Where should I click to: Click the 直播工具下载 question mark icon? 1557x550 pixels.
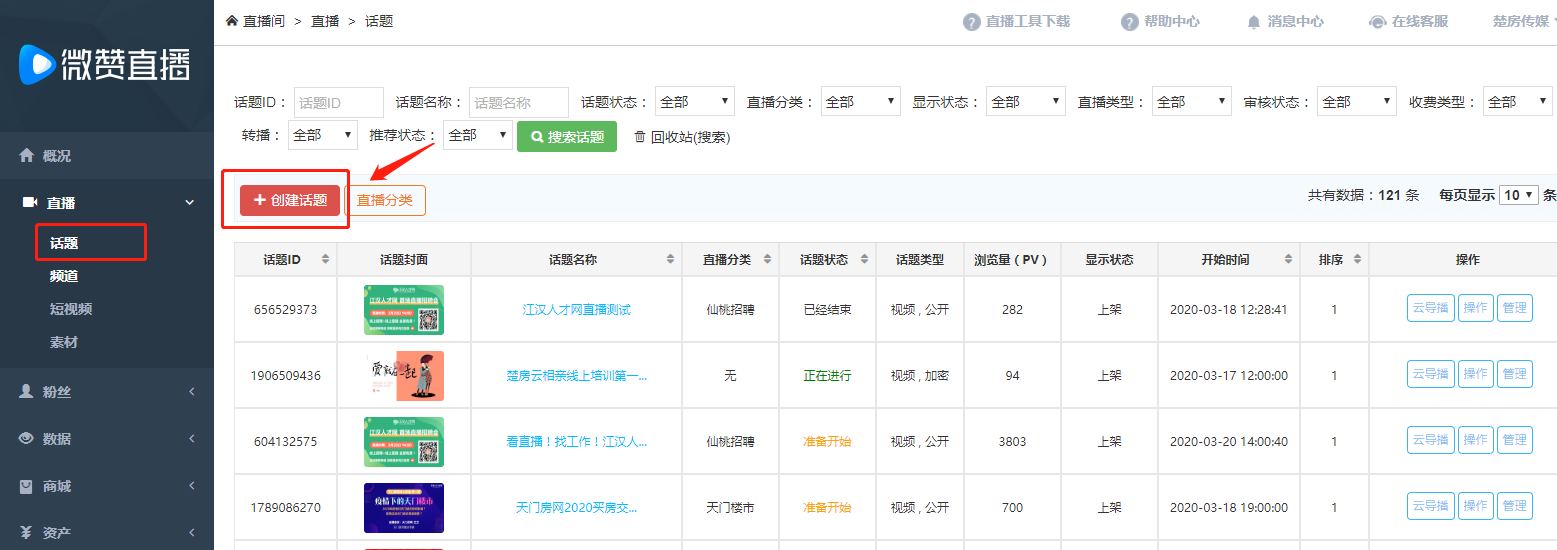coord(971,22)
